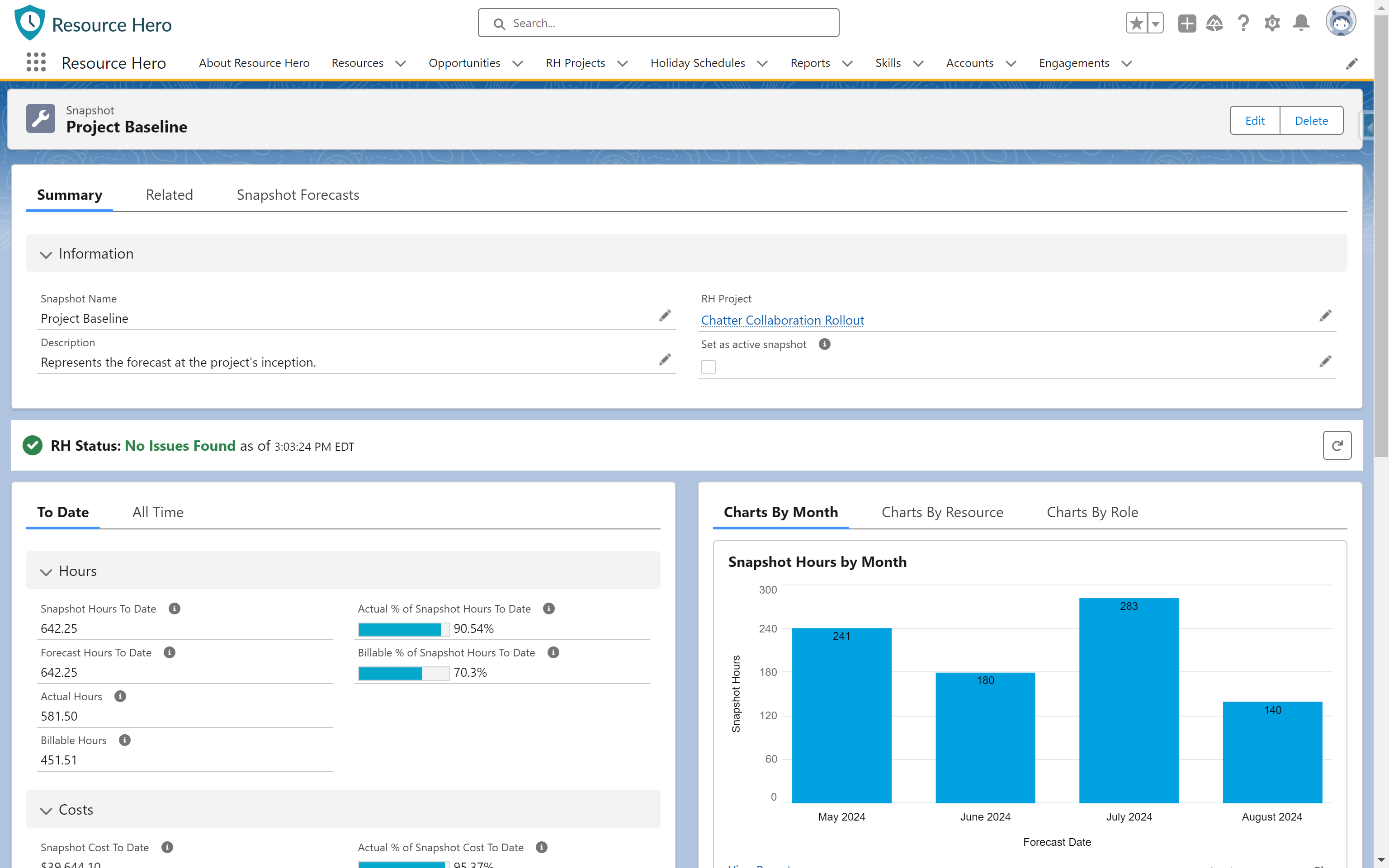Open Chatter Collaboration Rollout project link
Image resolution: width=1389 pixels, height=868 pixels.
click(782, 321)
